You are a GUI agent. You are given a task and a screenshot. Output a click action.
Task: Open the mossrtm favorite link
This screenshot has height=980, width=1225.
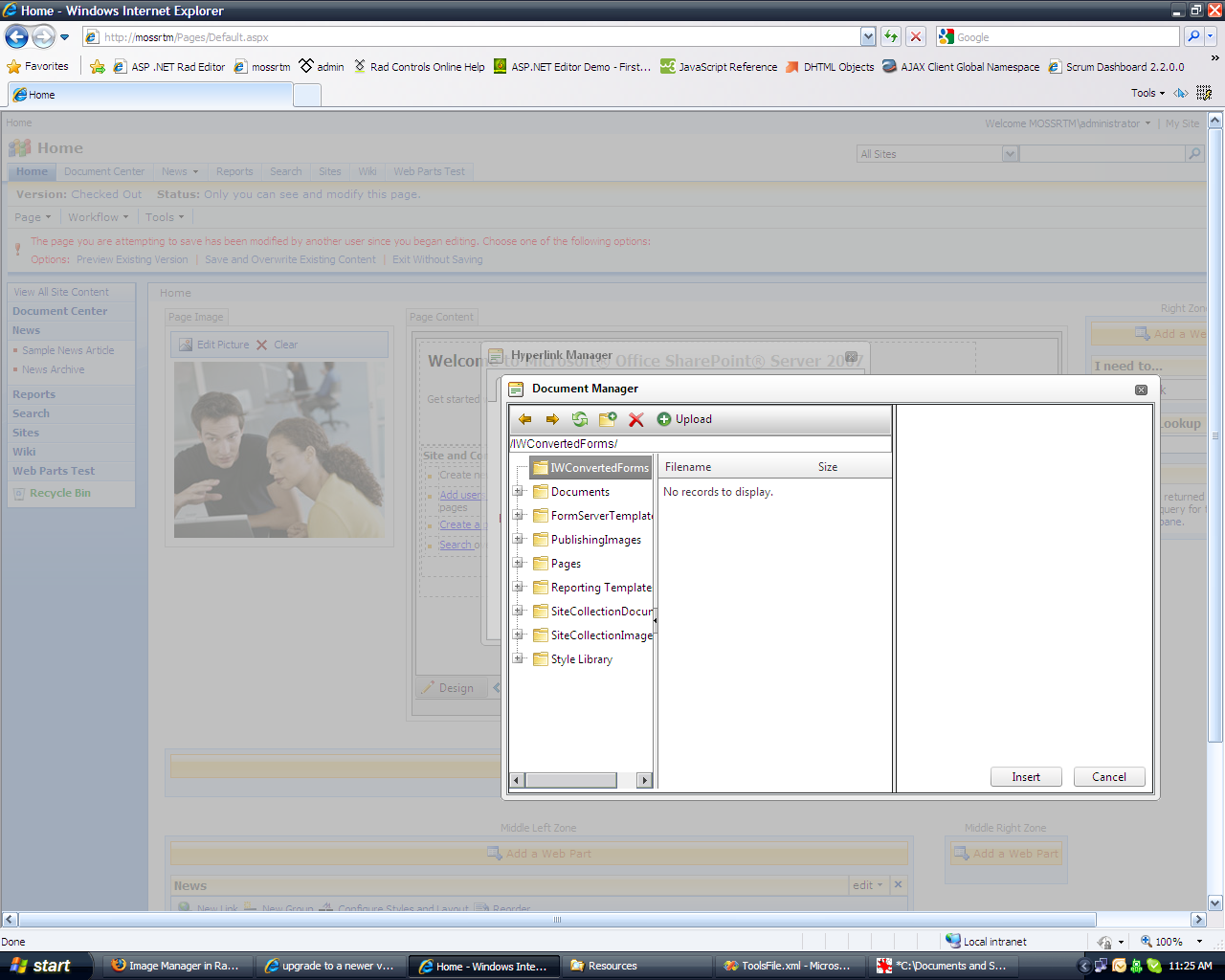coord(263,67)
